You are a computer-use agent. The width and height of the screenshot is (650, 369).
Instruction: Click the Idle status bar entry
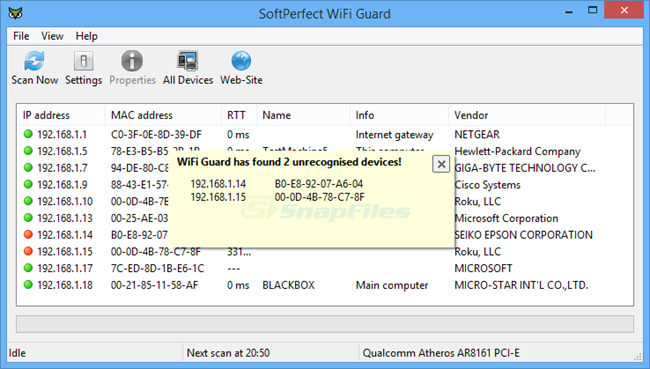click(x=17, y=353)
